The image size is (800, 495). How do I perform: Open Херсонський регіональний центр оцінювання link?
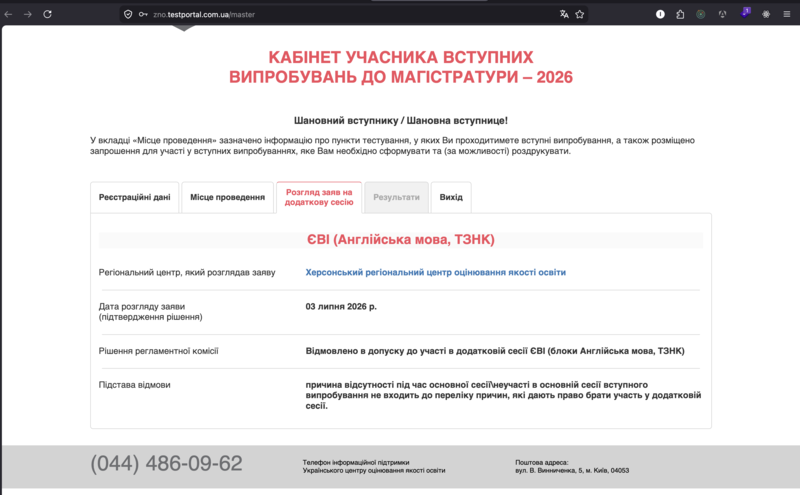(436, 273)
